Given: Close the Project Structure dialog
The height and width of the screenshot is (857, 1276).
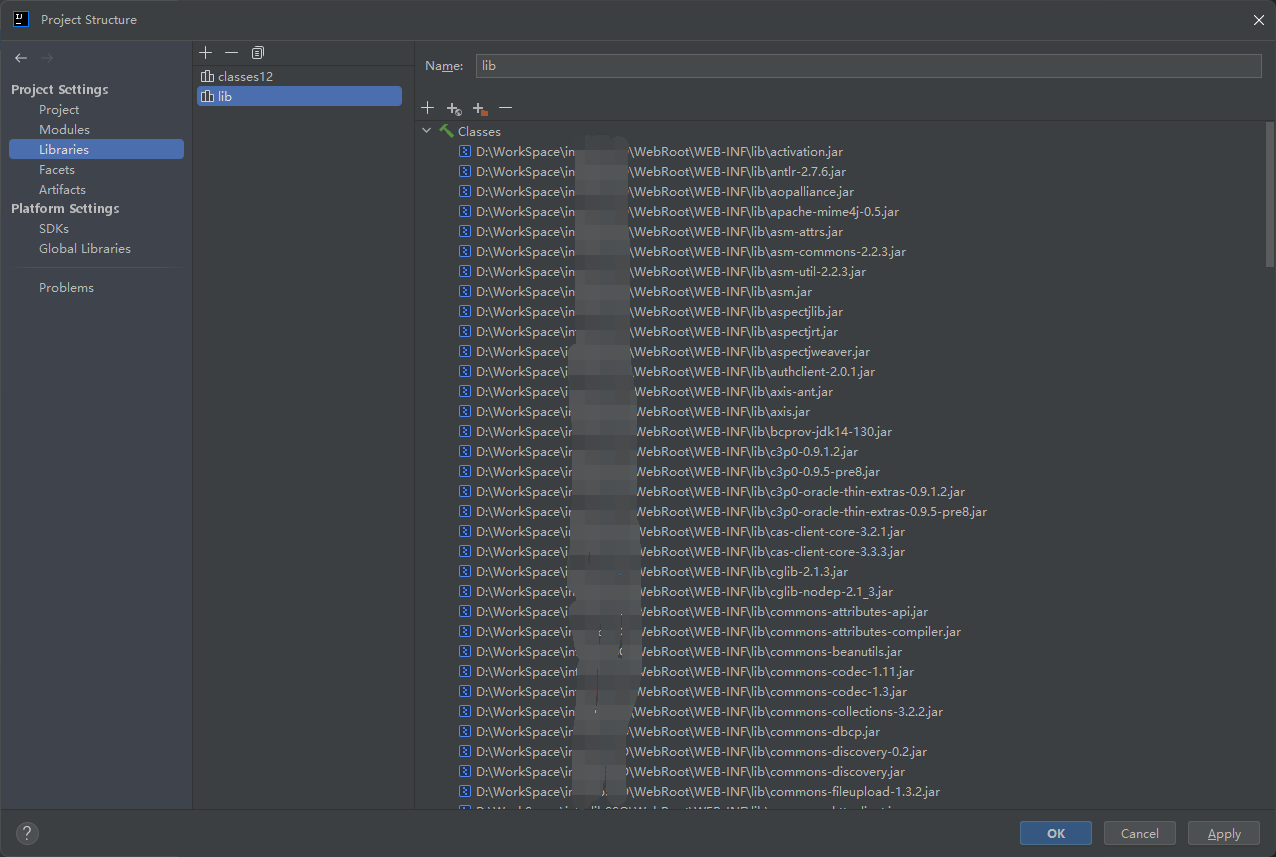Looking at the screenshot, I should (x=1257, y=19).
